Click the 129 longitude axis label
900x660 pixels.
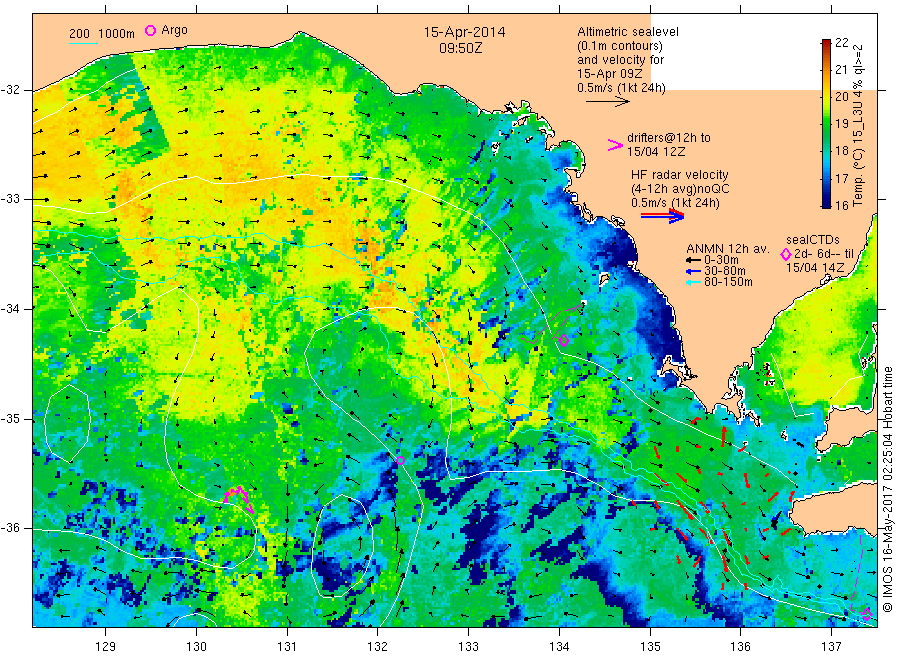[x=106, y=647]
